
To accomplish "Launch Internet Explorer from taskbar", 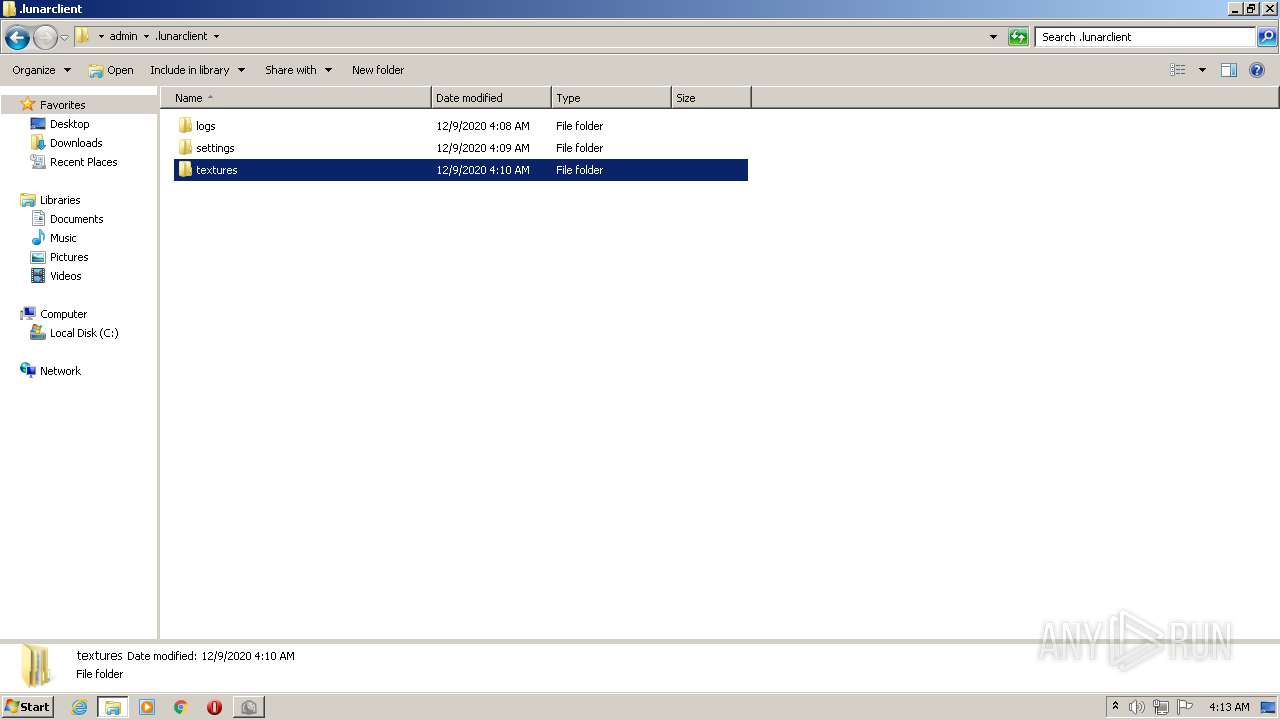I will (79, 707).
